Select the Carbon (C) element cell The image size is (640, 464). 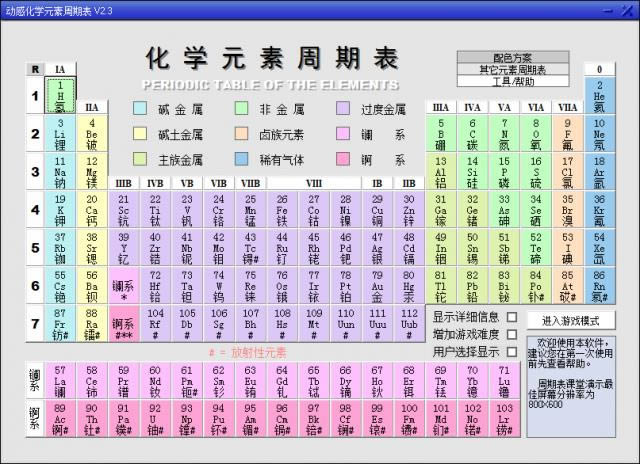(x=472, y=135)
